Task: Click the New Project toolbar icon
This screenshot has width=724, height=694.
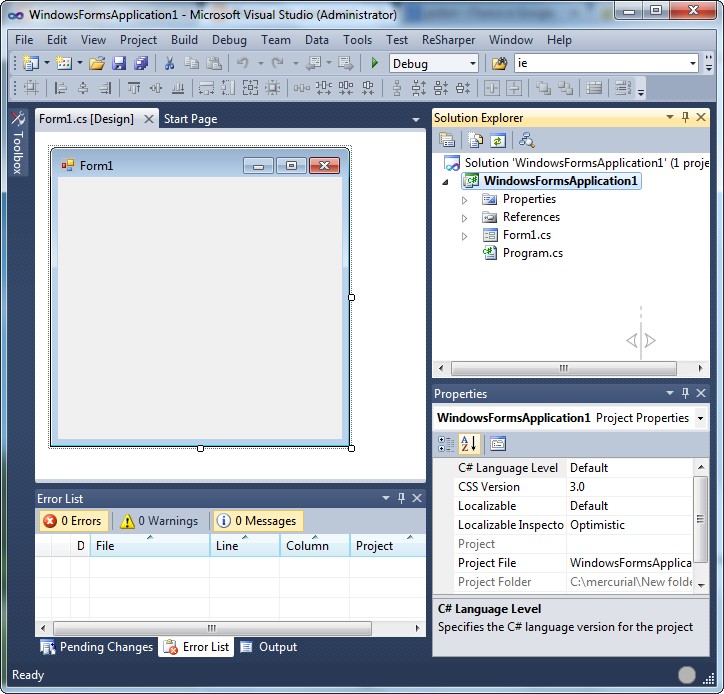Action: click(30, 63)
